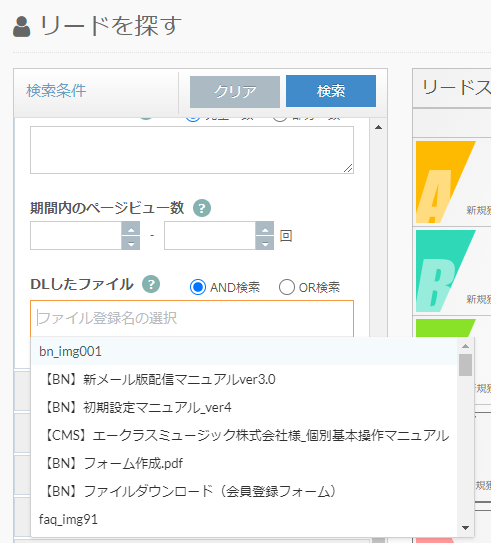491x543 pixels.
Task: Choose 【BN】初期設定マニュアル_ver4 option
Action: point(244,408)
